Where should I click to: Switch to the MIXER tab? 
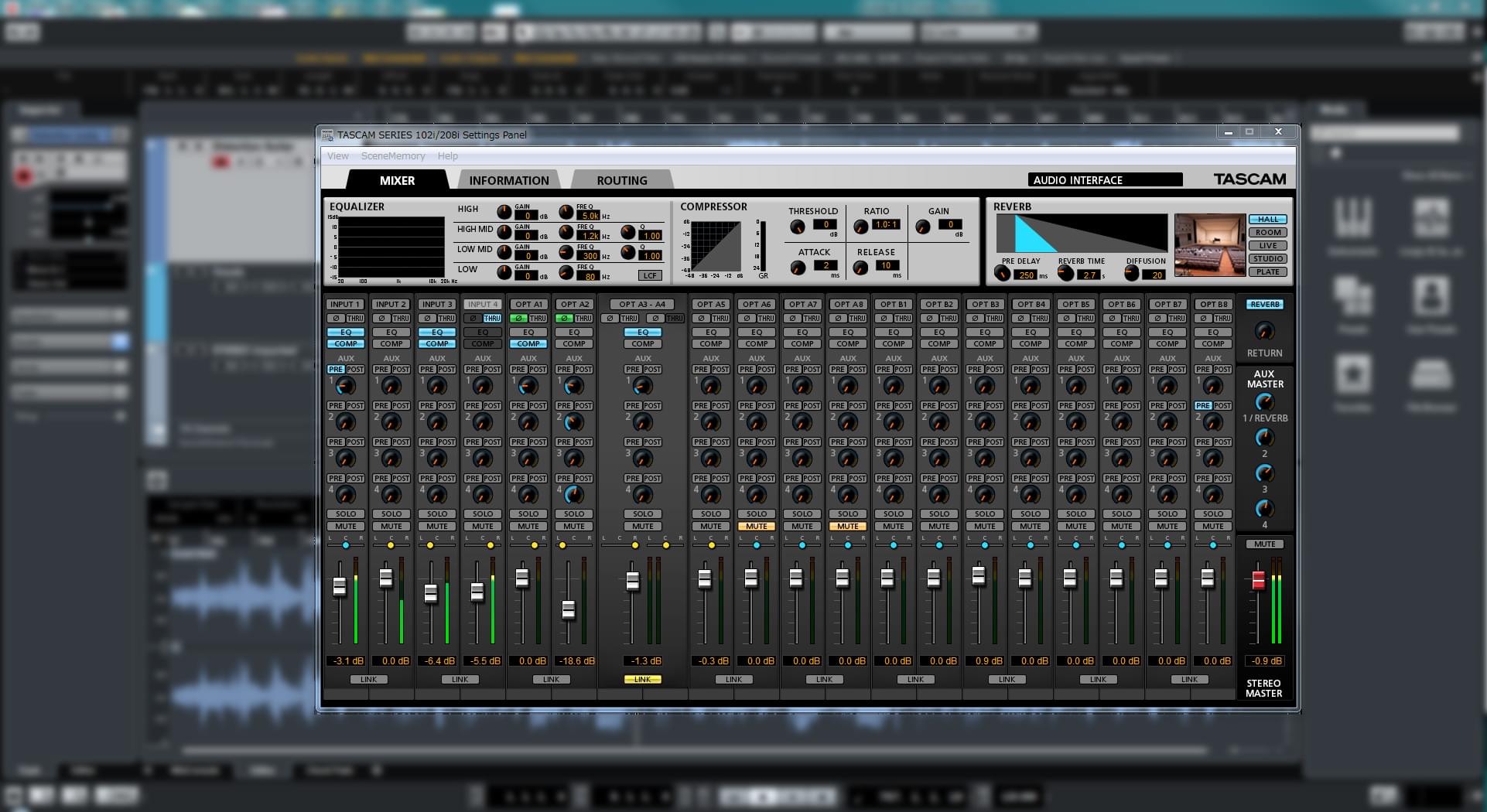tap(397, 180)
